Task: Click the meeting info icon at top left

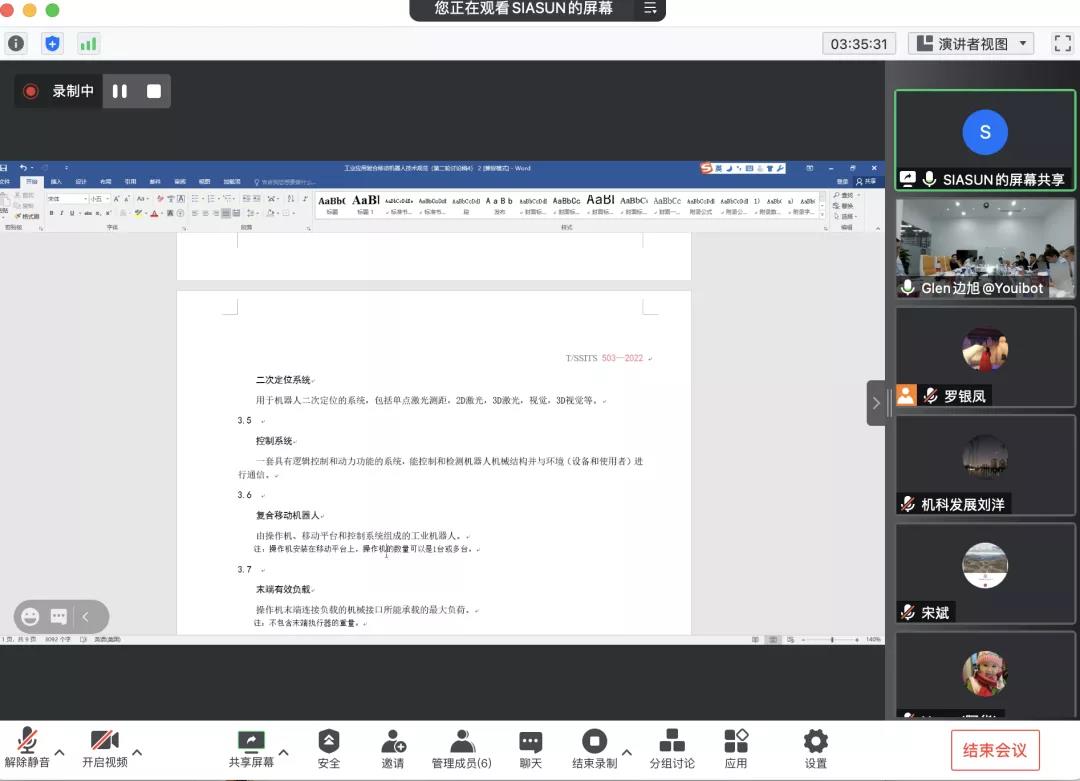Action: tap(16, 44)
